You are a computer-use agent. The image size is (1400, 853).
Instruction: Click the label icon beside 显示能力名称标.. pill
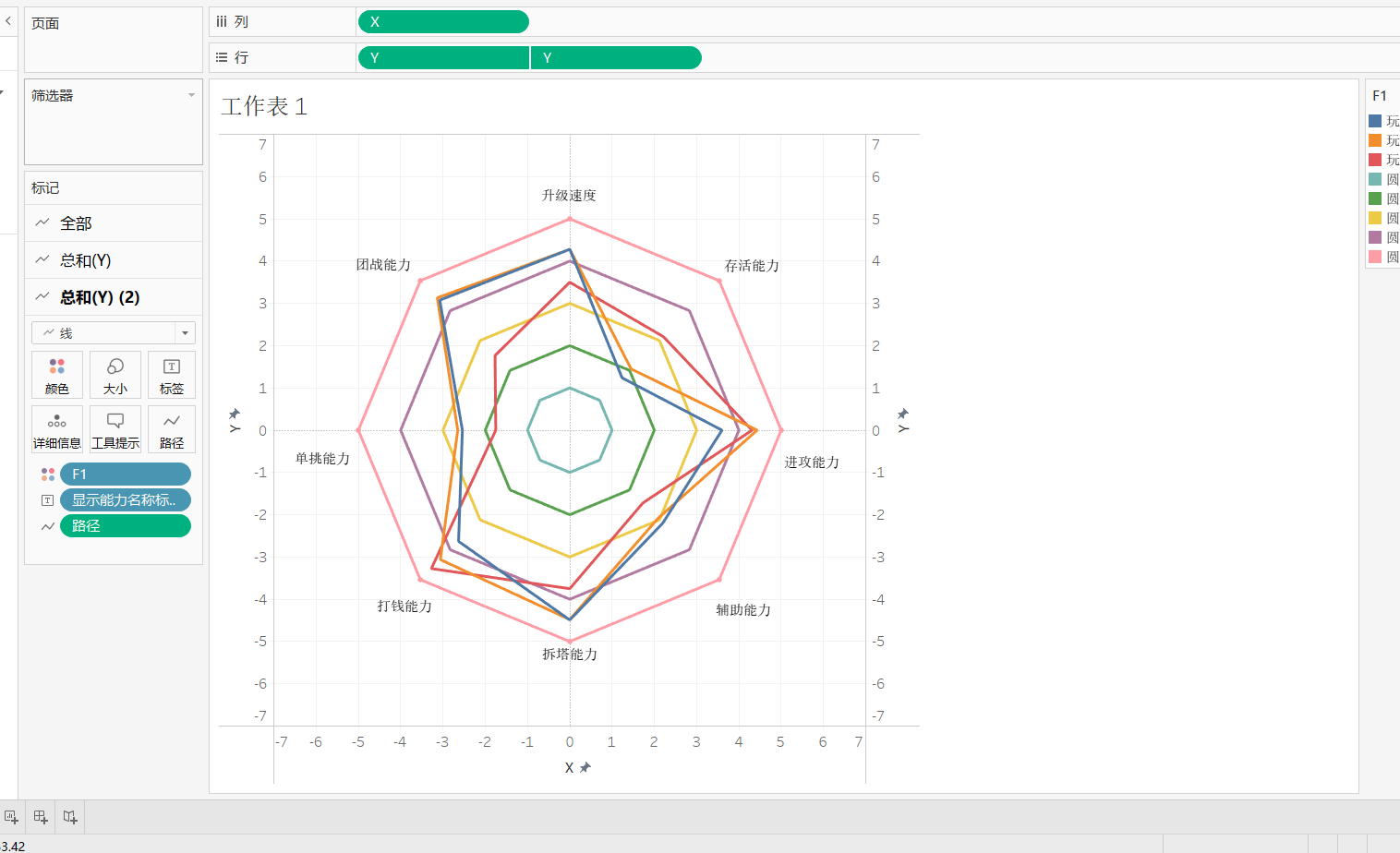click(x=48, y=500)
